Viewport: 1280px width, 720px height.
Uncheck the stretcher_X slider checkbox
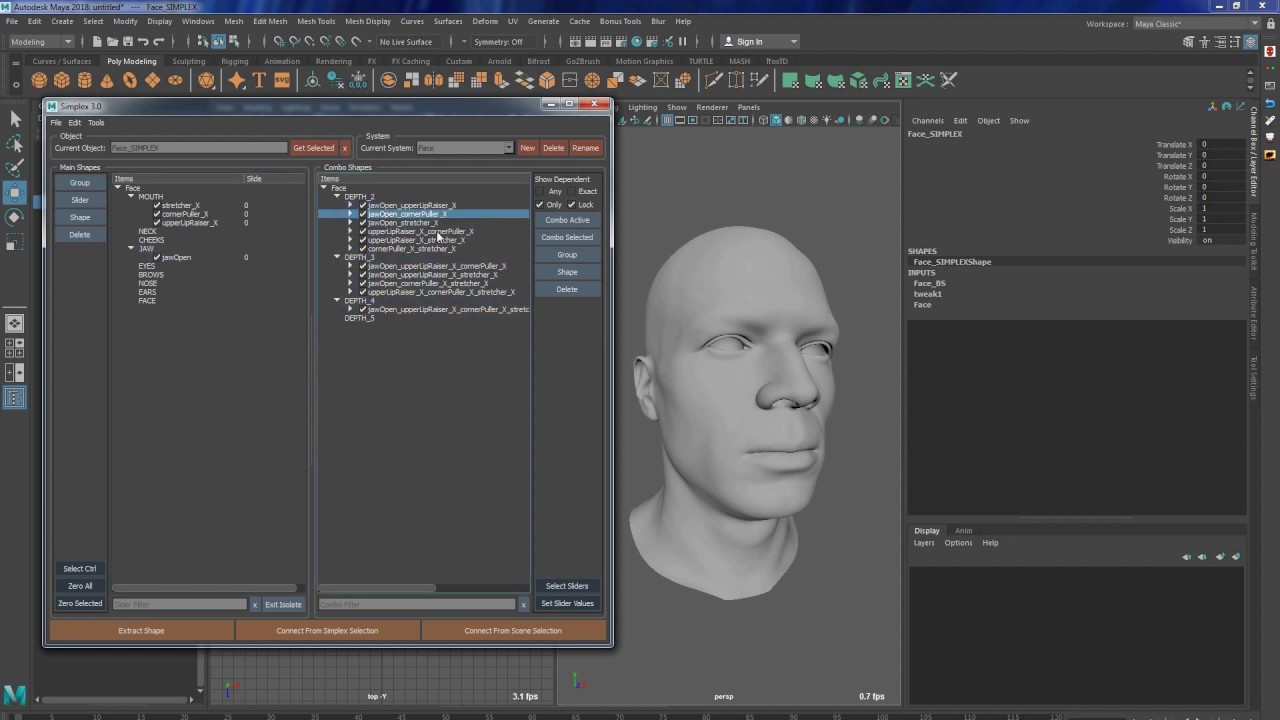click(x=157, y=205)
